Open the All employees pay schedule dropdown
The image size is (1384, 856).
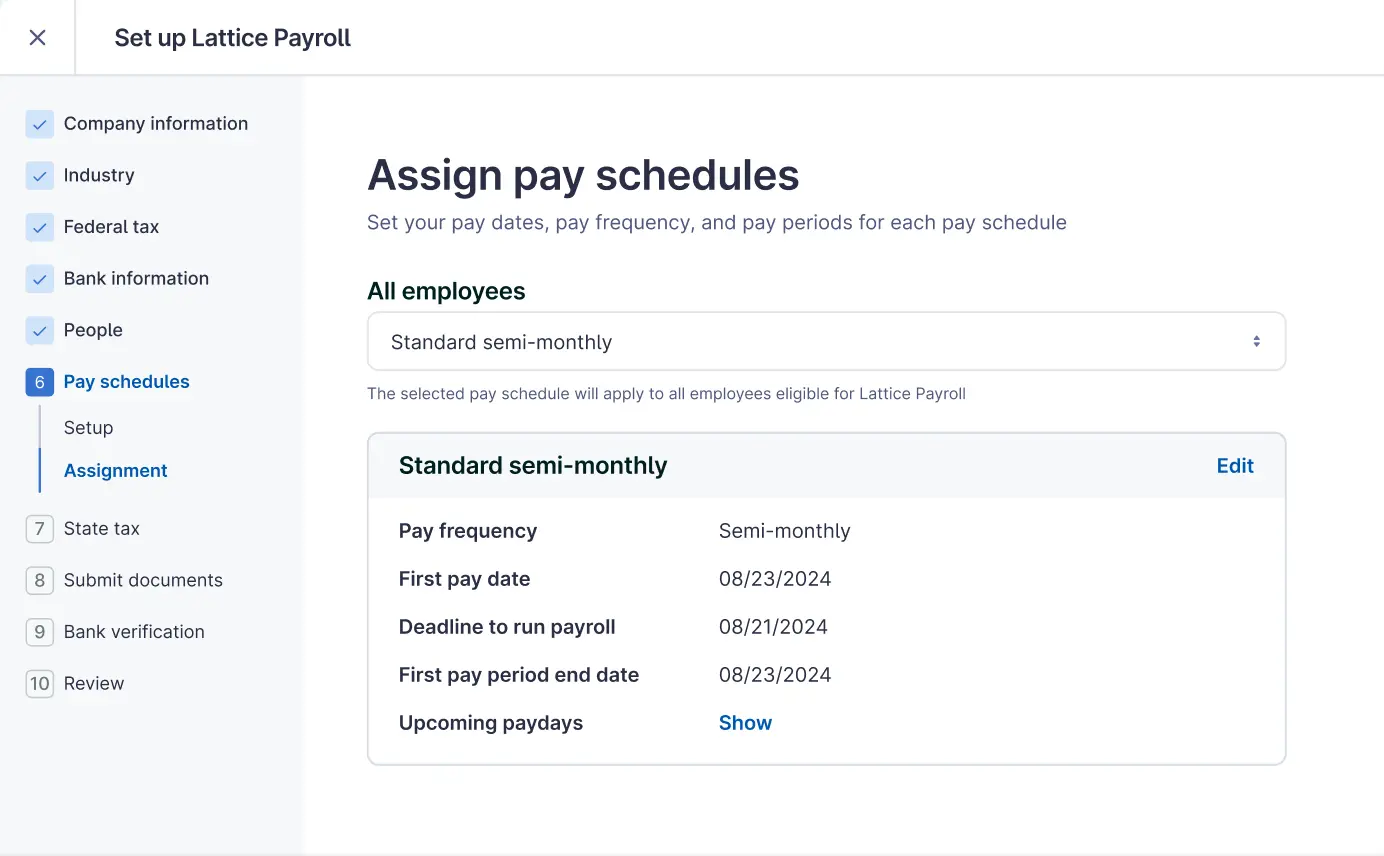point(825,342)
